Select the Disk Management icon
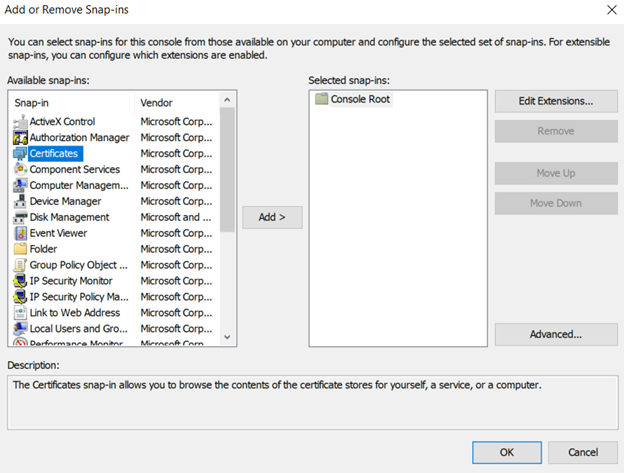Viewport: 624px width, 473px height. [20, 217]
